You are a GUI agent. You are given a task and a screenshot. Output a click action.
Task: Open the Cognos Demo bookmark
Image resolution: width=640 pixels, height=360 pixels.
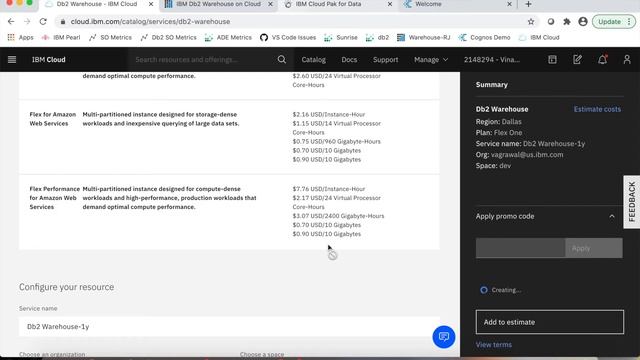[x=484, y=38]
